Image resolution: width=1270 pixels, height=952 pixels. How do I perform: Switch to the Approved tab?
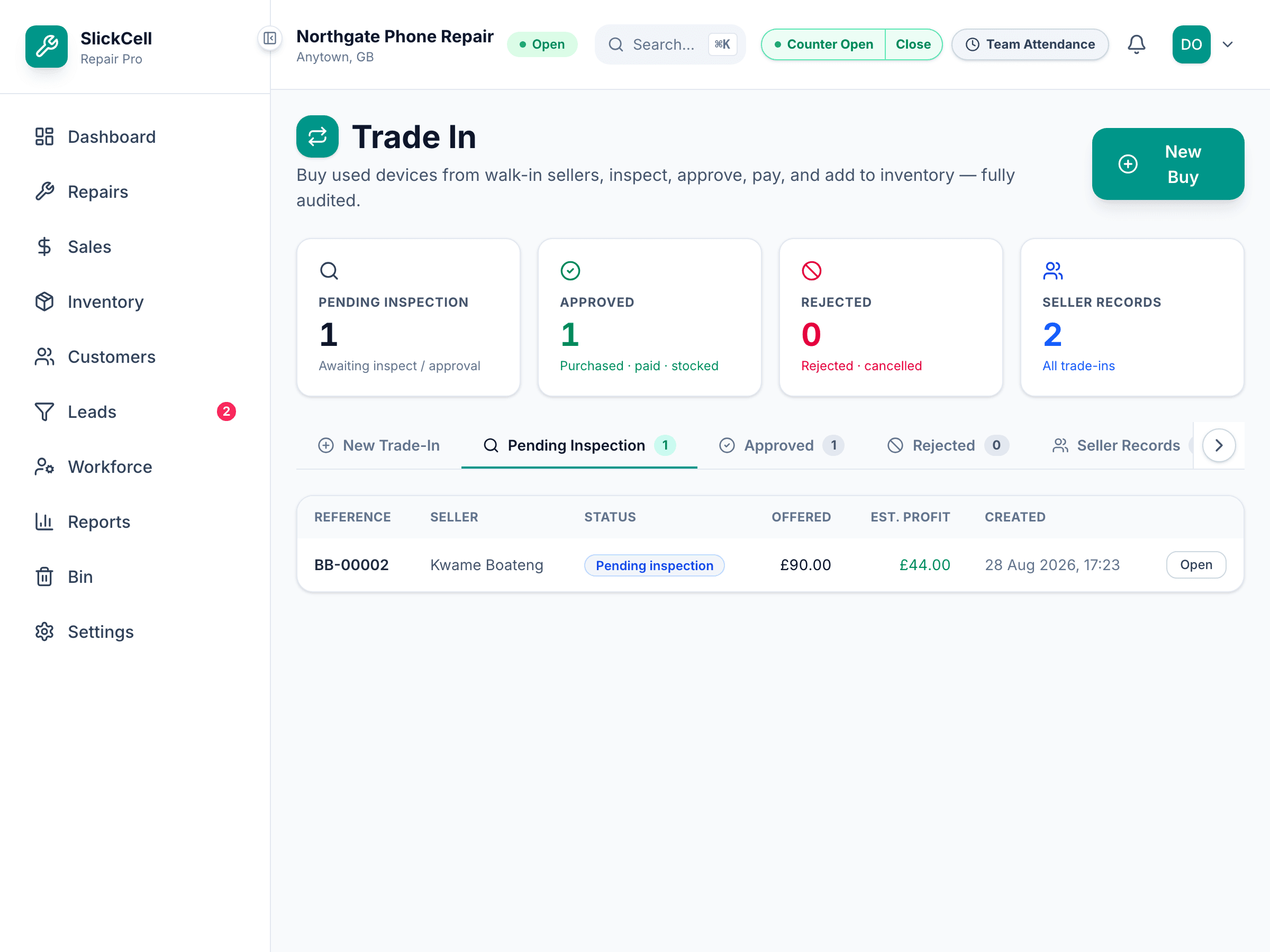(782, 445)
